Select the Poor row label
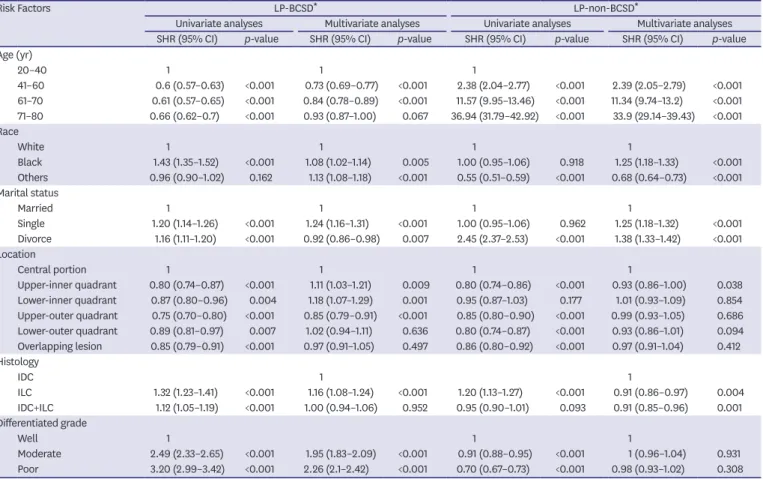The width and height of the screenshot is (763, 479). tap(28, 469)
